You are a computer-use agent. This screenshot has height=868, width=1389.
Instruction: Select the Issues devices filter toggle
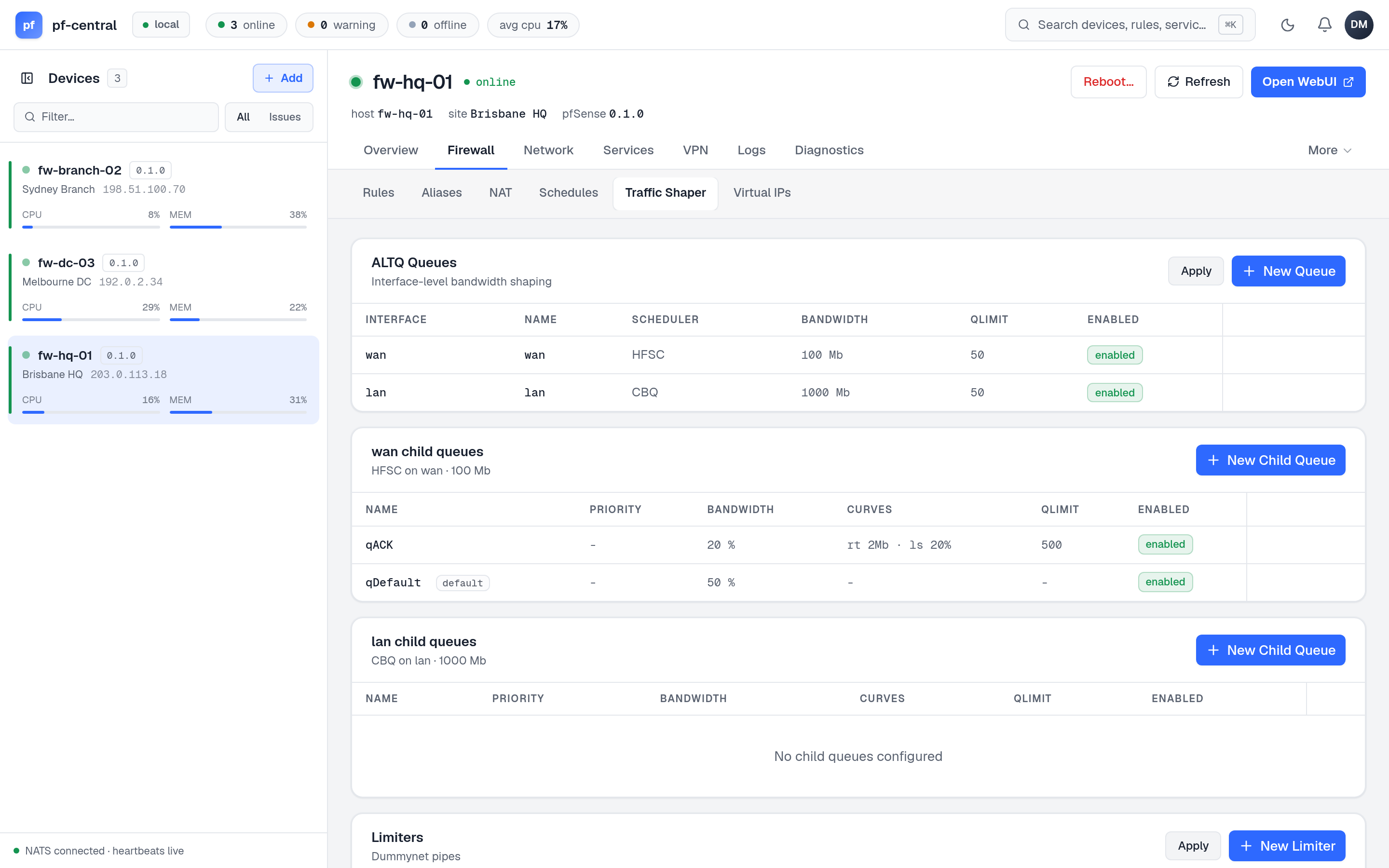pos(285,117)
